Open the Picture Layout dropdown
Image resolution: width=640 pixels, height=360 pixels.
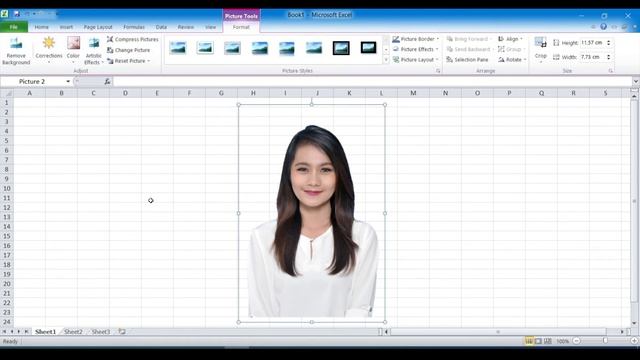[x=416, y=60]
